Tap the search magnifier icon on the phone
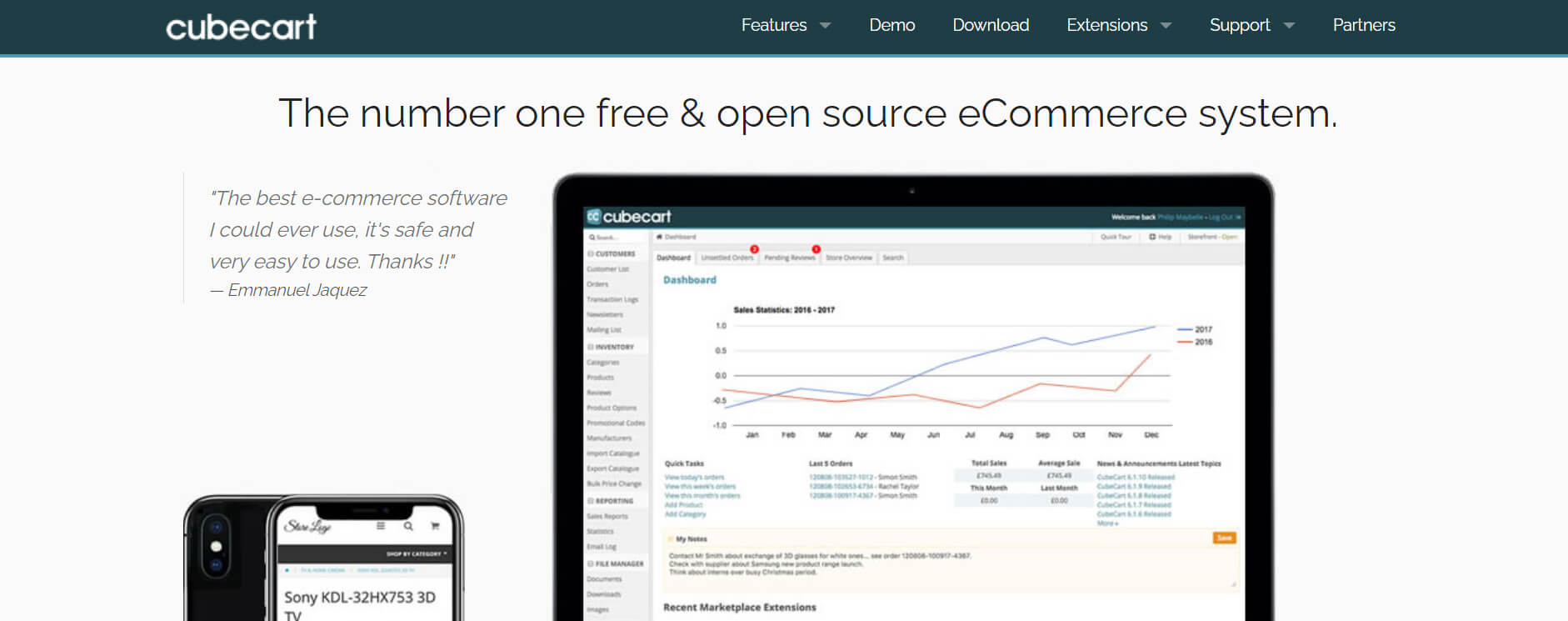This screenshot has height=621, width=1568. coord(408,526)
